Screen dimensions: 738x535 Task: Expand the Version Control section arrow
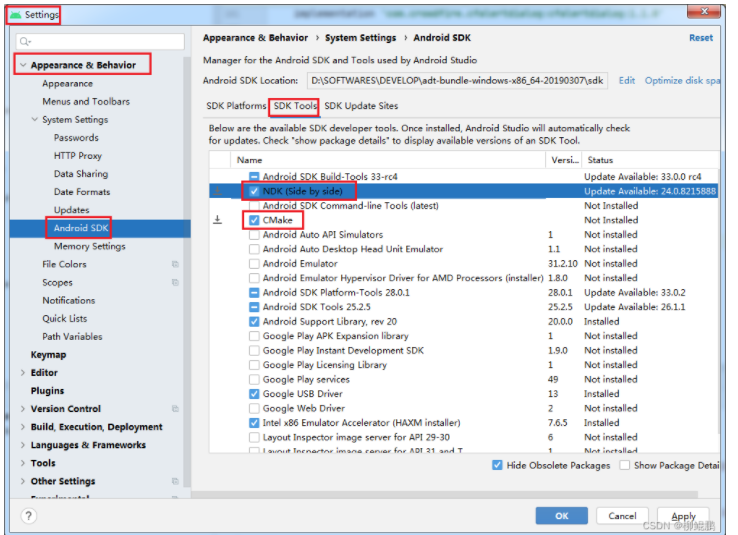coord(23,408)
